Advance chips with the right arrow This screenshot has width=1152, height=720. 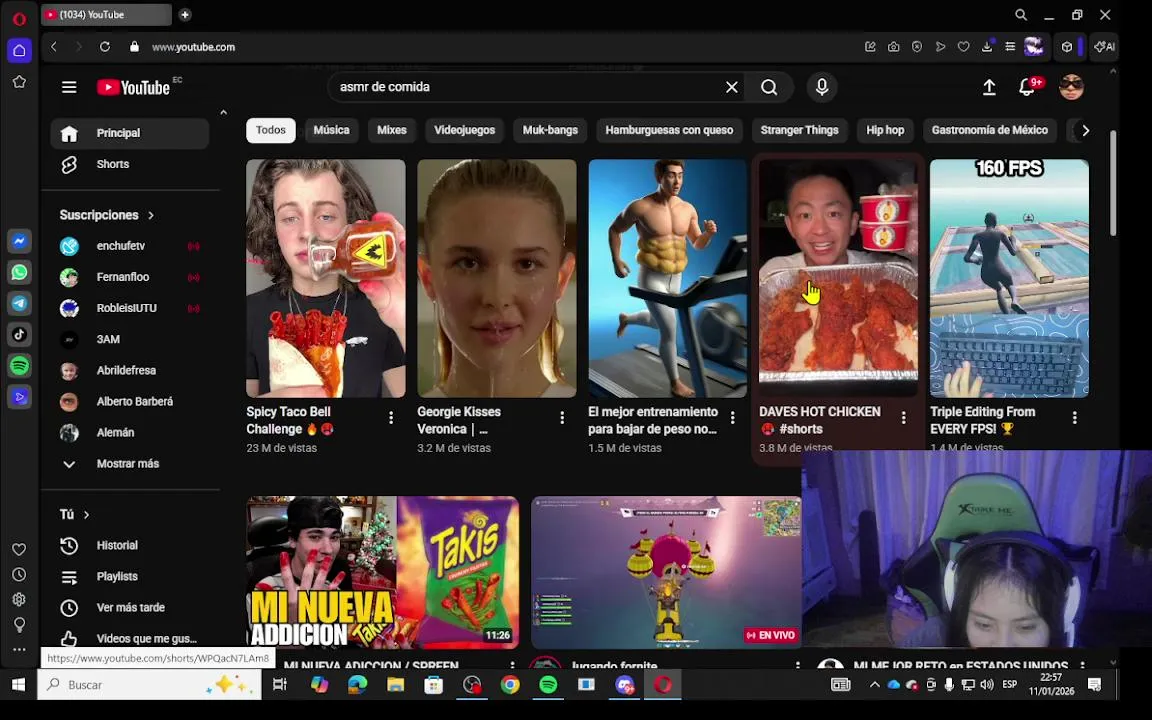(x=1085, y=130)
